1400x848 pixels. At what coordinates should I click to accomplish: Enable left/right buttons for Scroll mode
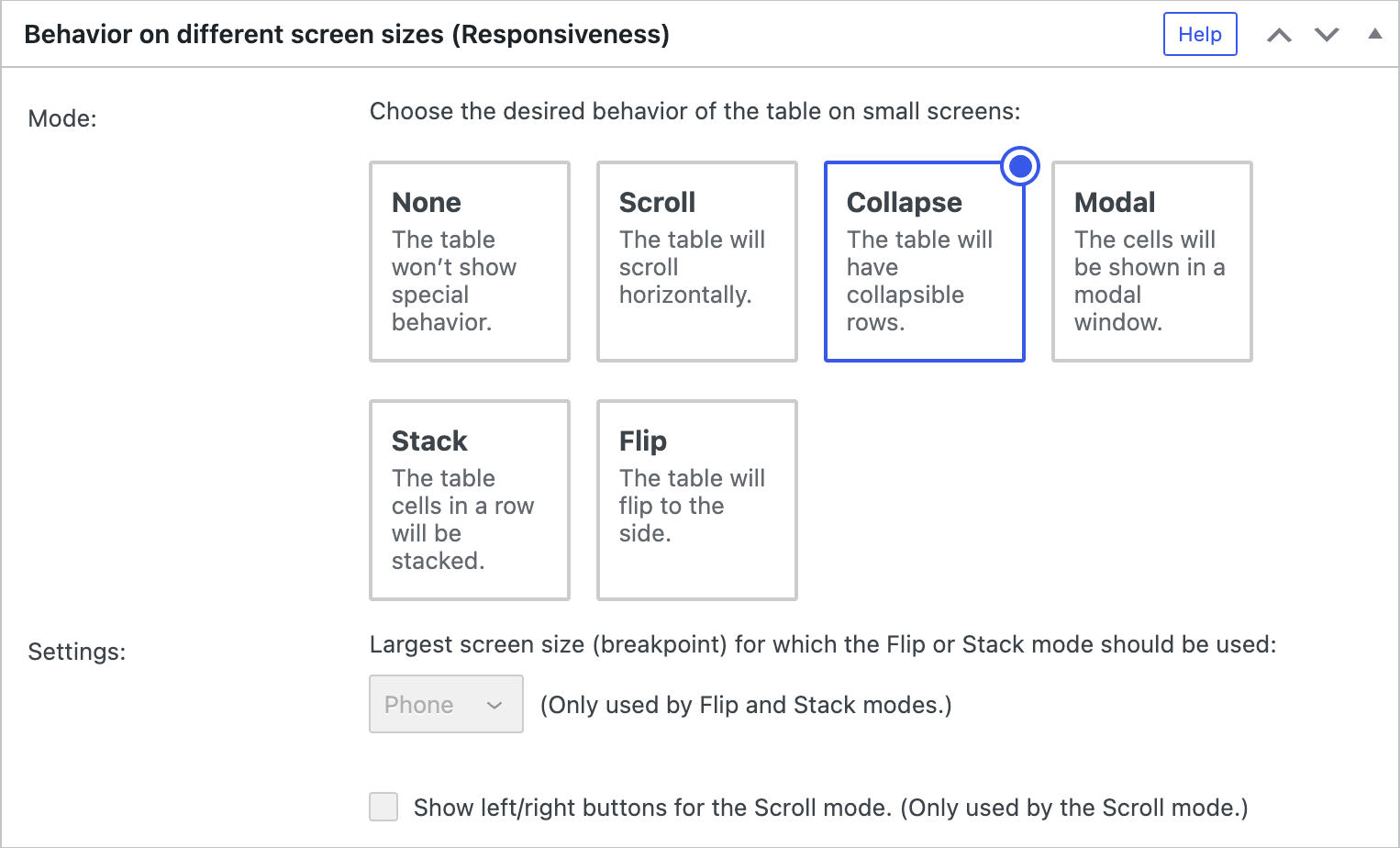click(383, 807)
